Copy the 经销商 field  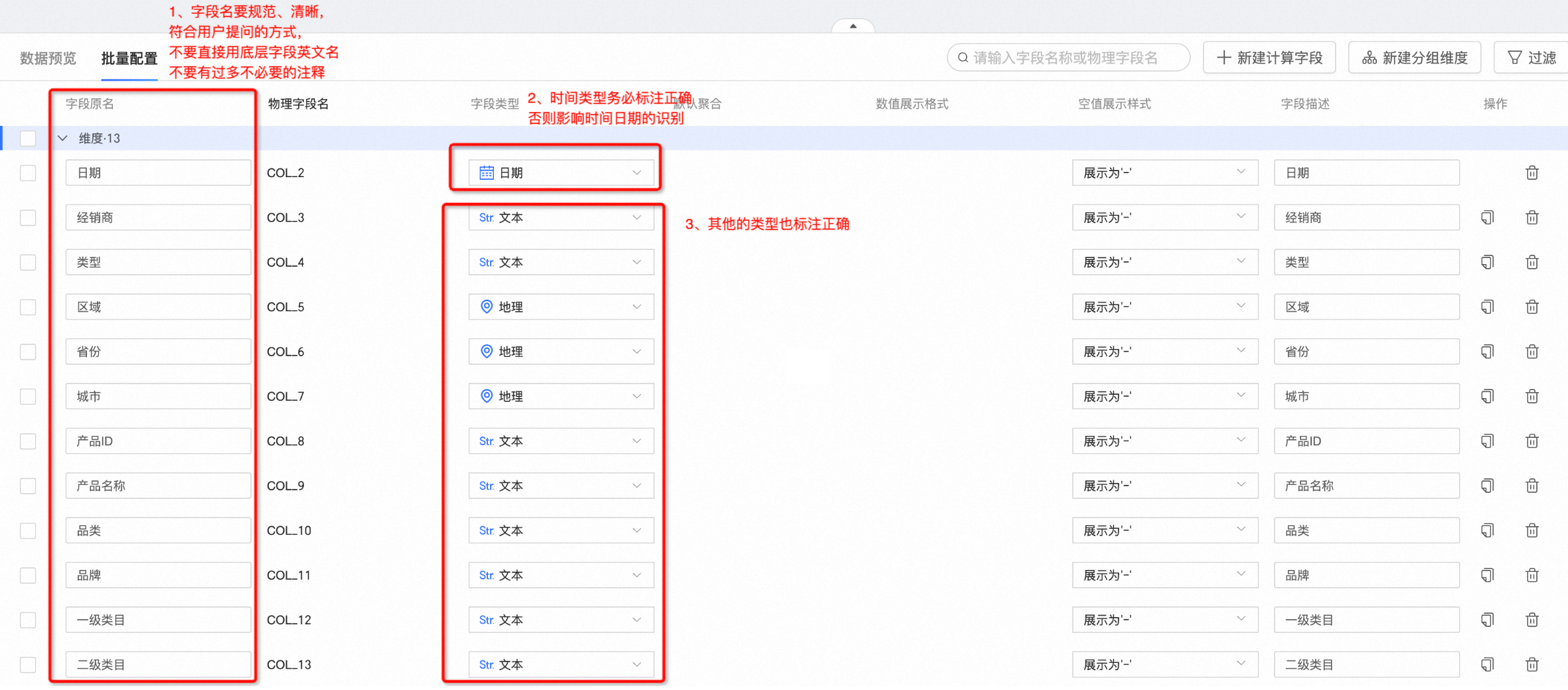[x=1488, y=217]
